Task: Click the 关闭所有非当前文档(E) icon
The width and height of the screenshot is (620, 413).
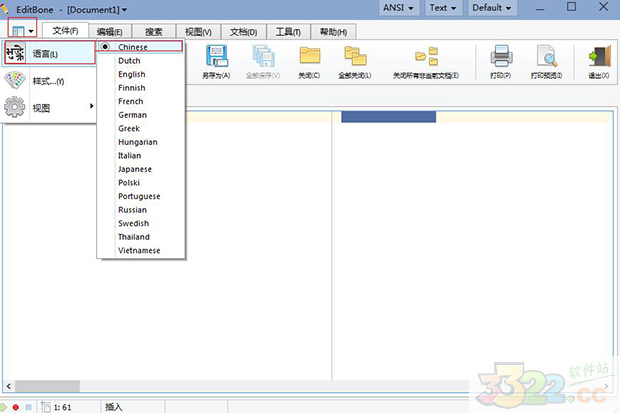Action: 426,56
